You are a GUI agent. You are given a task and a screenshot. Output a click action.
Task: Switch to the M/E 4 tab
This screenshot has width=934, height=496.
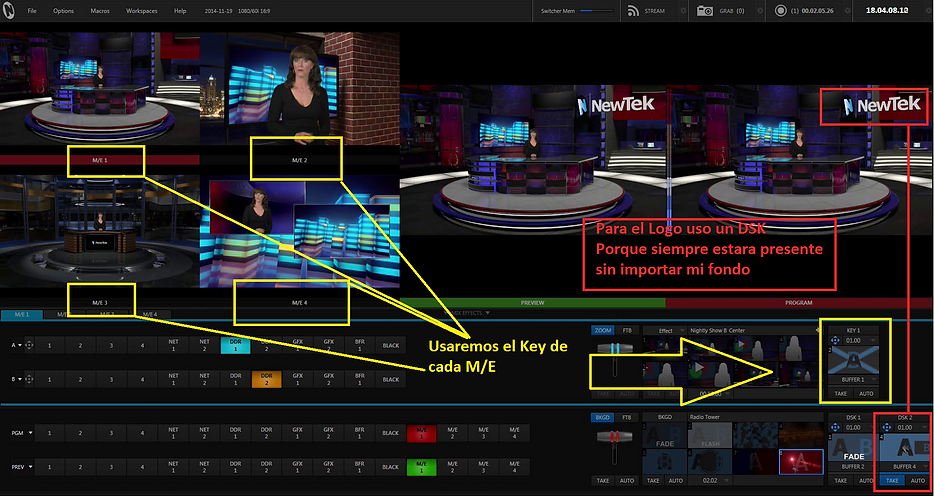tap(150, 314)
